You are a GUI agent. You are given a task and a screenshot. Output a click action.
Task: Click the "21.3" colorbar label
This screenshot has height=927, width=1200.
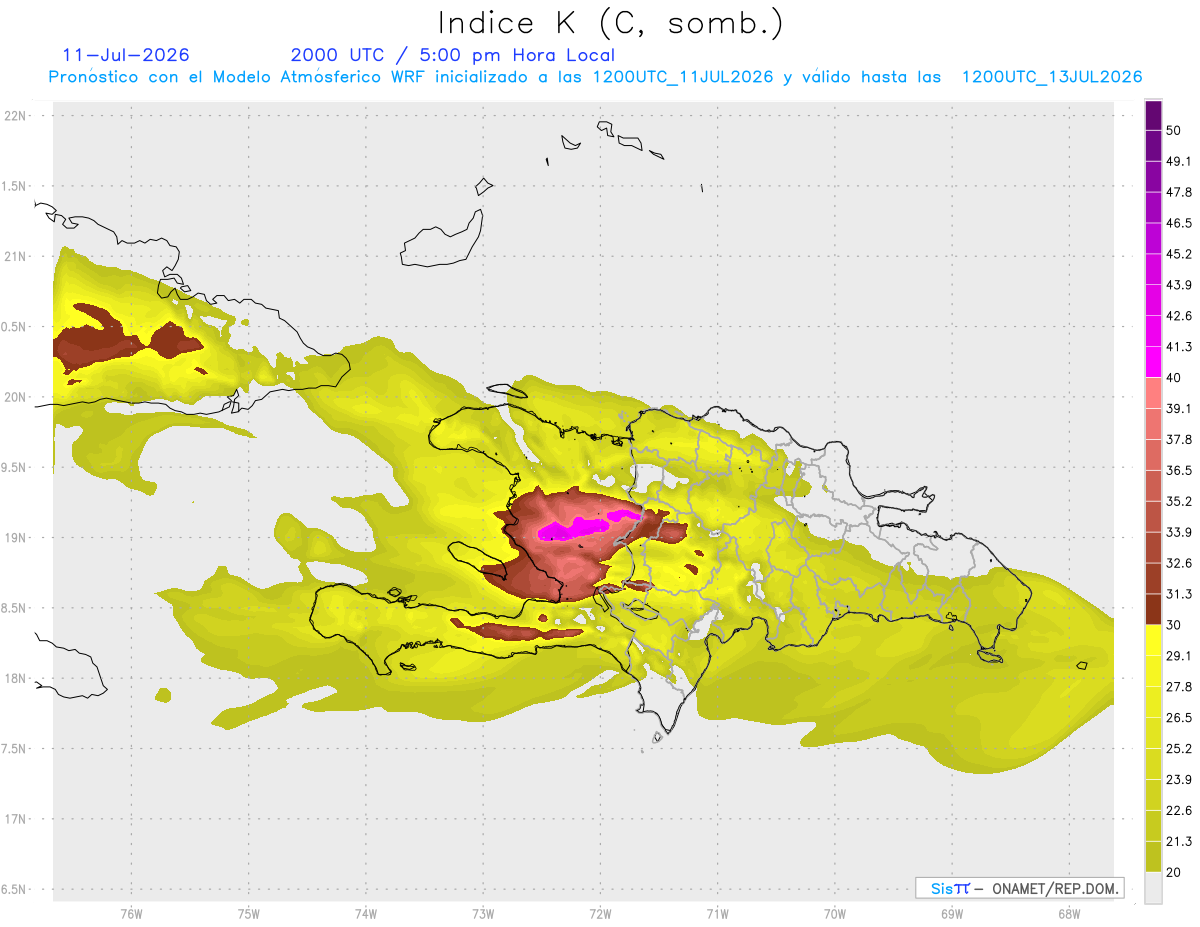coord(1178,842)
